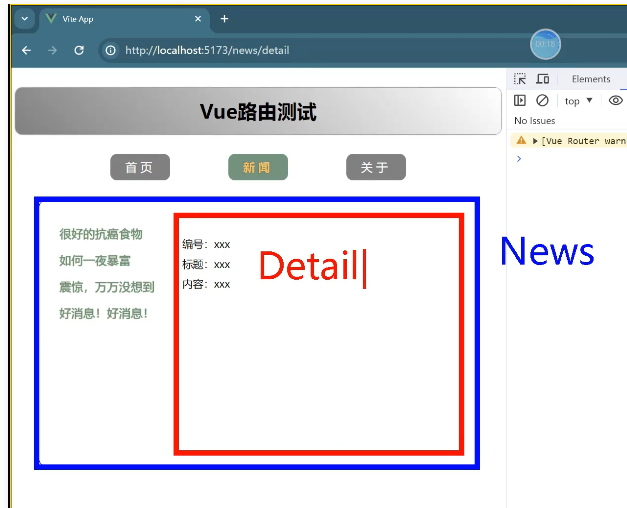
Task: Open news link 如何一夜暴富
Action: [x=95, y=261]
